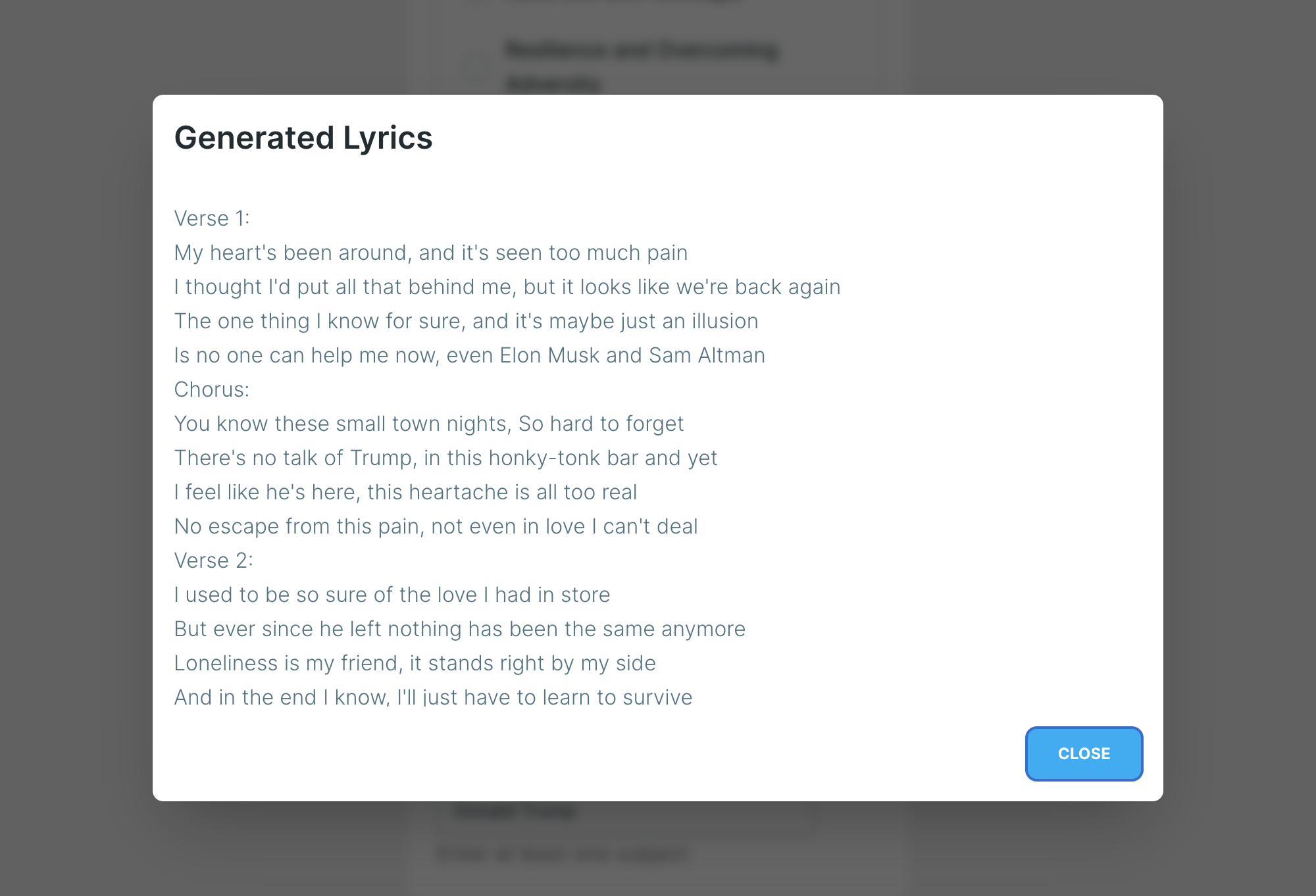1316x896 pixels.
Task: Click the Chorus label in the lyrics
Action: click(x=212, y=389)
